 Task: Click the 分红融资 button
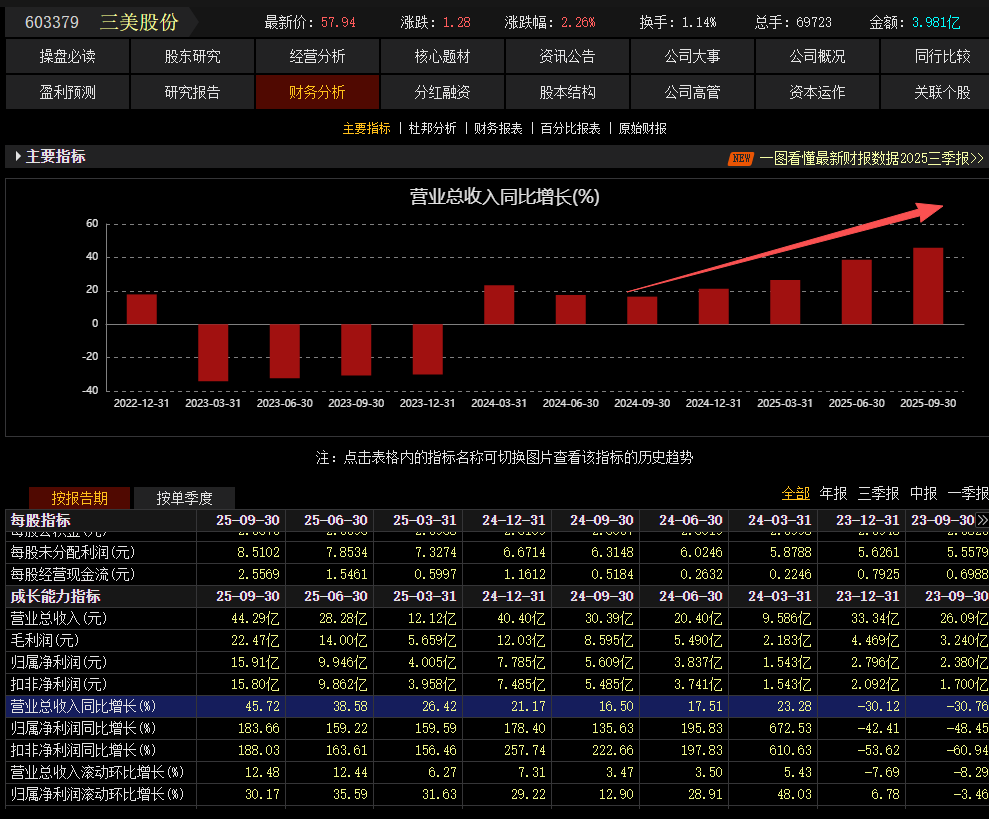[x=442, y=92]
